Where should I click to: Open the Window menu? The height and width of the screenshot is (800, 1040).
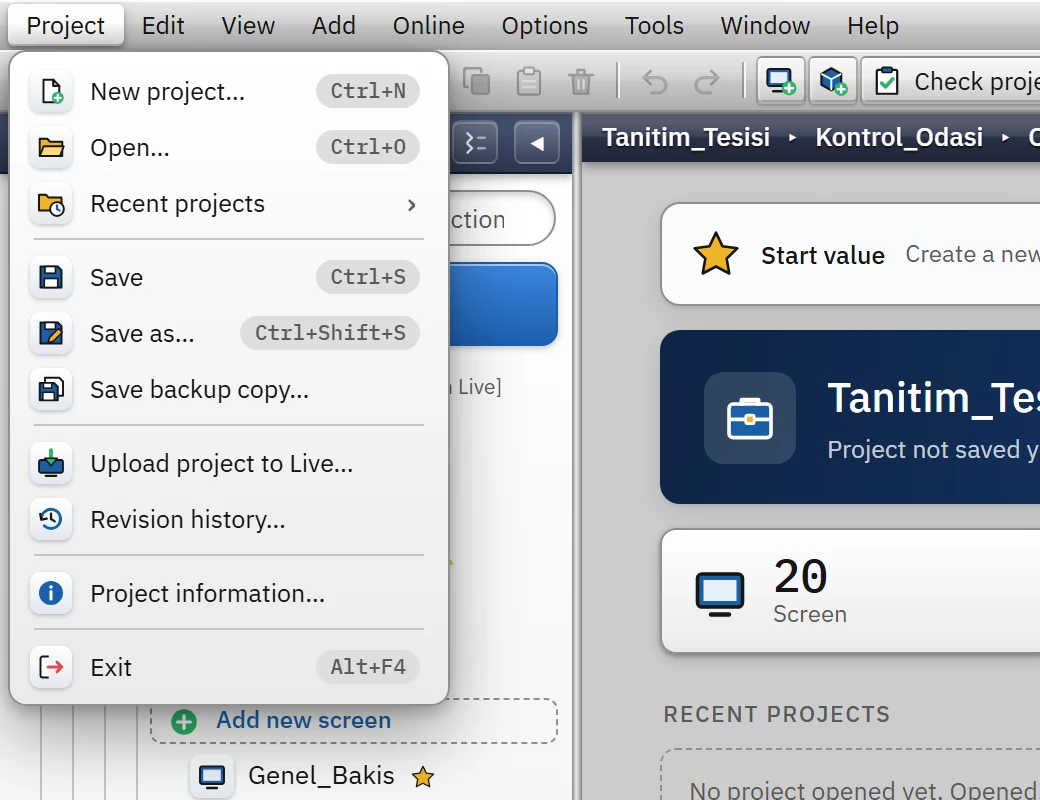pyautogui.click(x=765, y=25)
